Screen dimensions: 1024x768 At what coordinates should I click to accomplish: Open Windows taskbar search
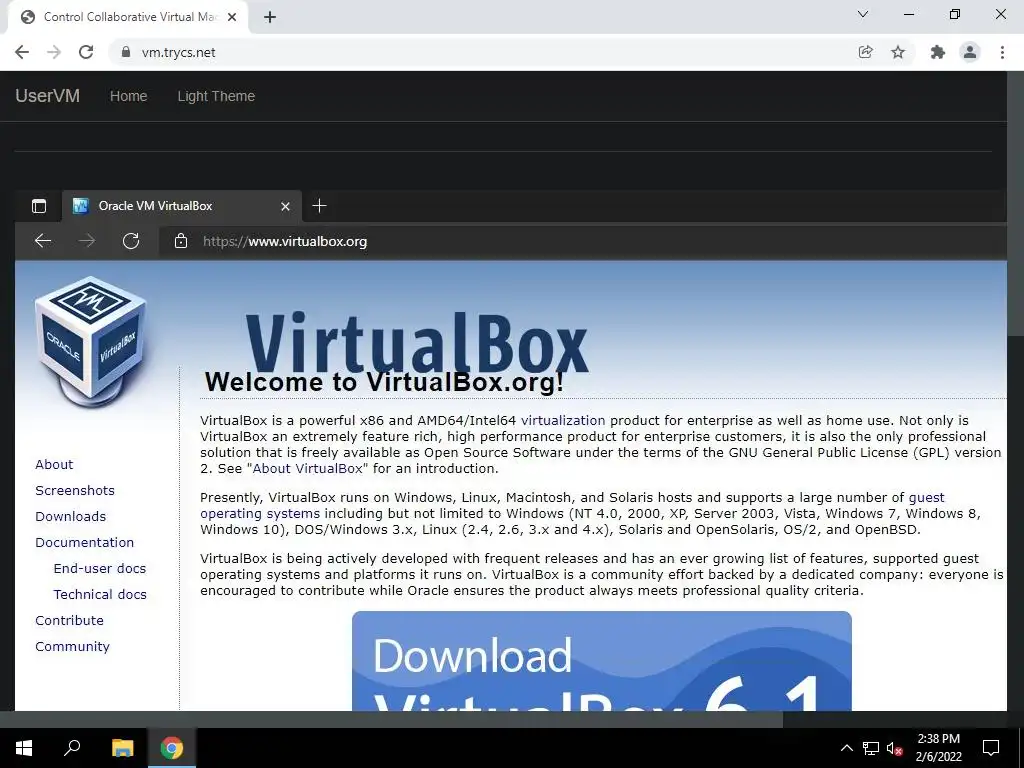click(72, 748)
